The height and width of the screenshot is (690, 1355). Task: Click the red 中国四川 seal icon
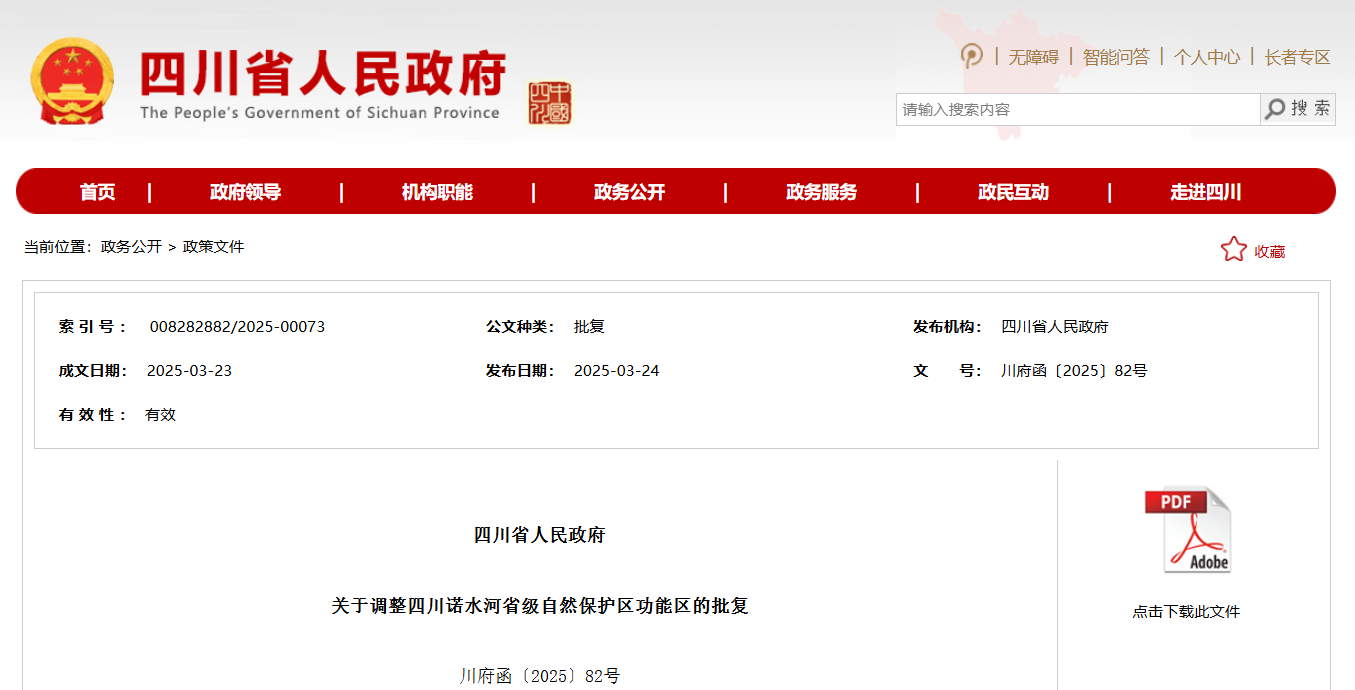click(550, 103)
